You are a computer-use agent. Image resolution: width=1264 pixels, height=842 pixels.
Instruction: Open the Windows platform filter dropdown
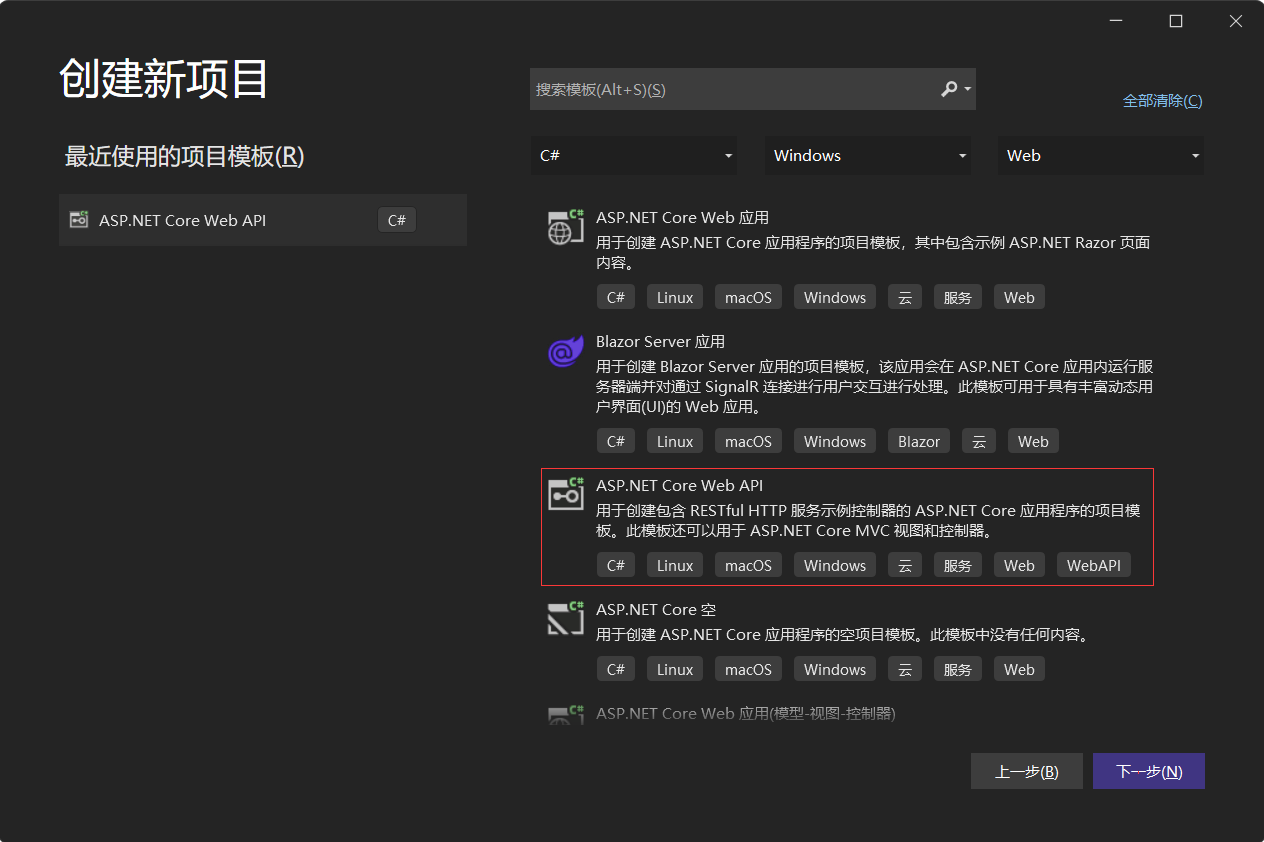[x=868, y=155]
